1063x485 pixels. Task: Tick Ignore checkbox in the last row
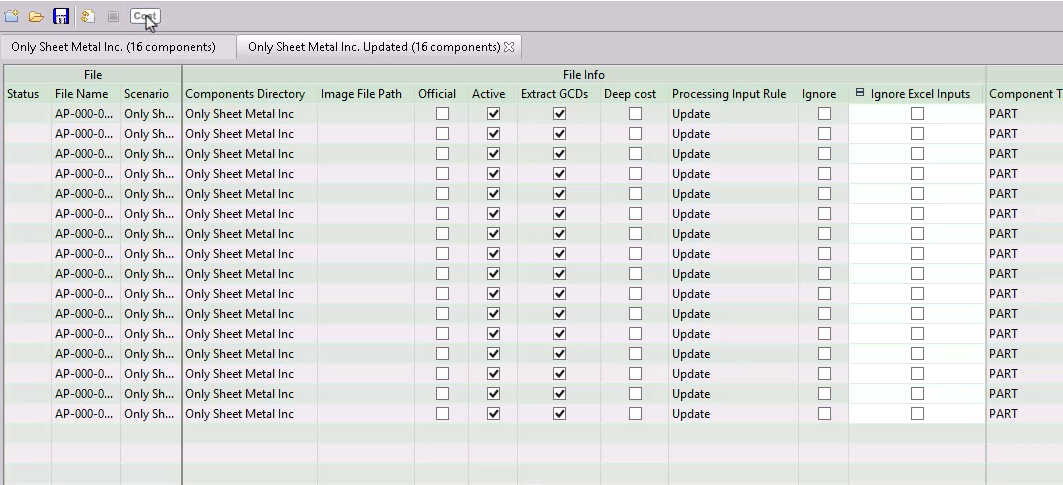coord(824,414)
